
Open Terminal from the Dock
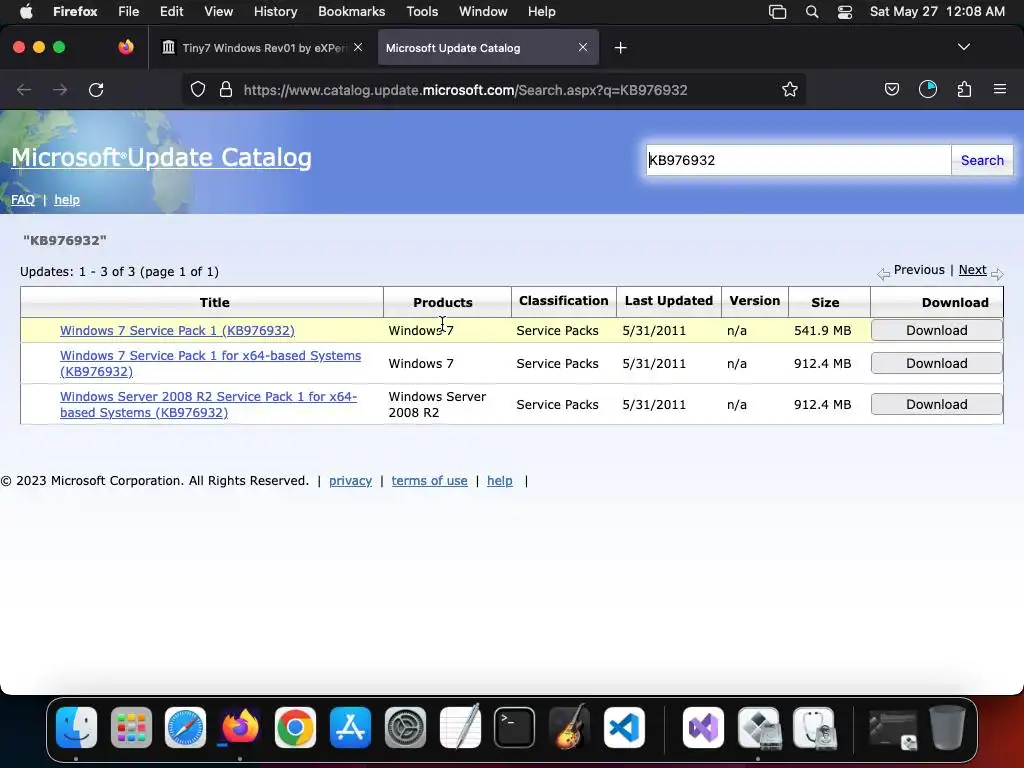coord(515,727)
